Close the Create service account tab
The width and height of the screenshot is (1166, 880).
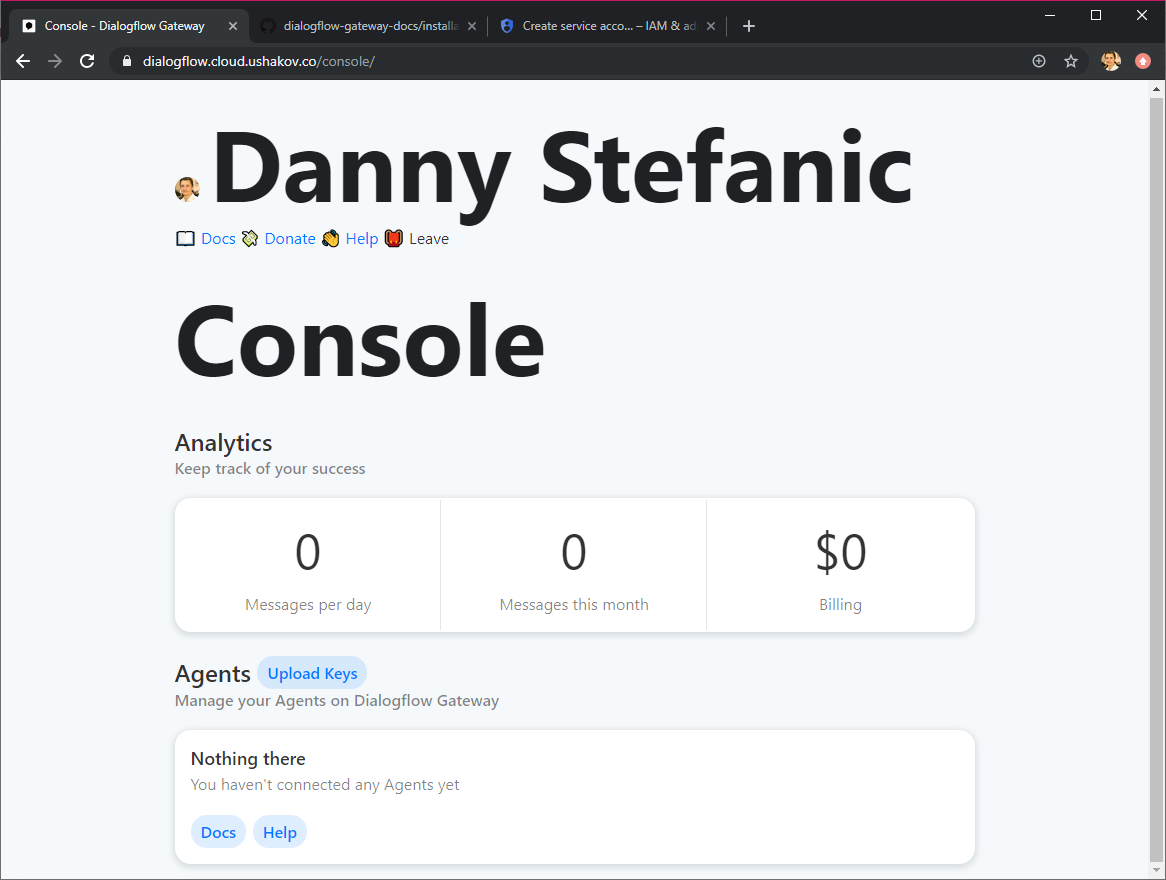pyautogui.click(x=711, y=26)
